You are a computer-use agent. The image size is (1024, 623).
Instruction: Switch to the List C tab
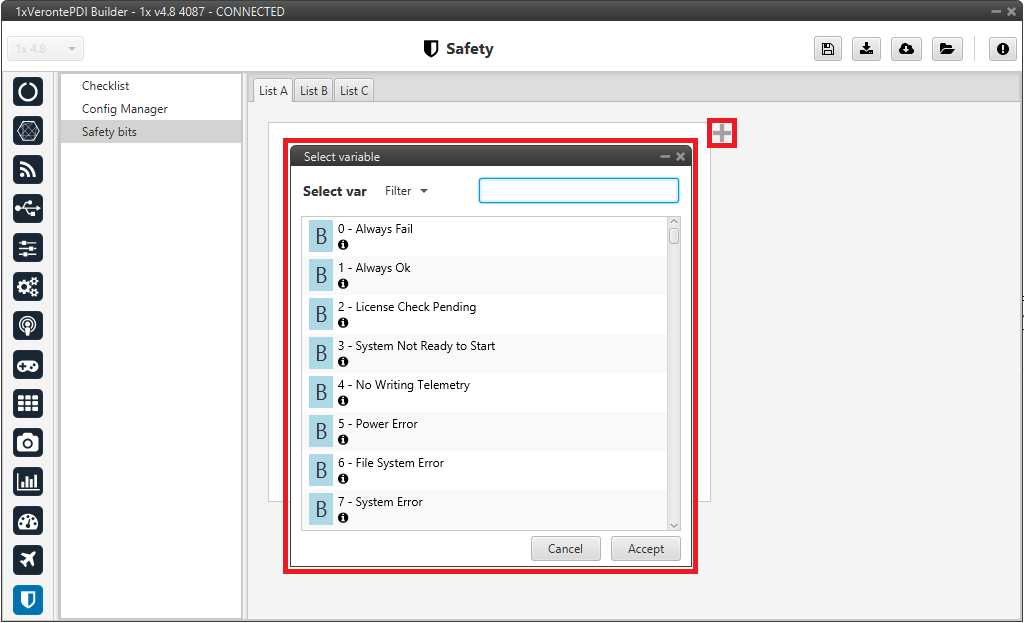coord(354,91)
